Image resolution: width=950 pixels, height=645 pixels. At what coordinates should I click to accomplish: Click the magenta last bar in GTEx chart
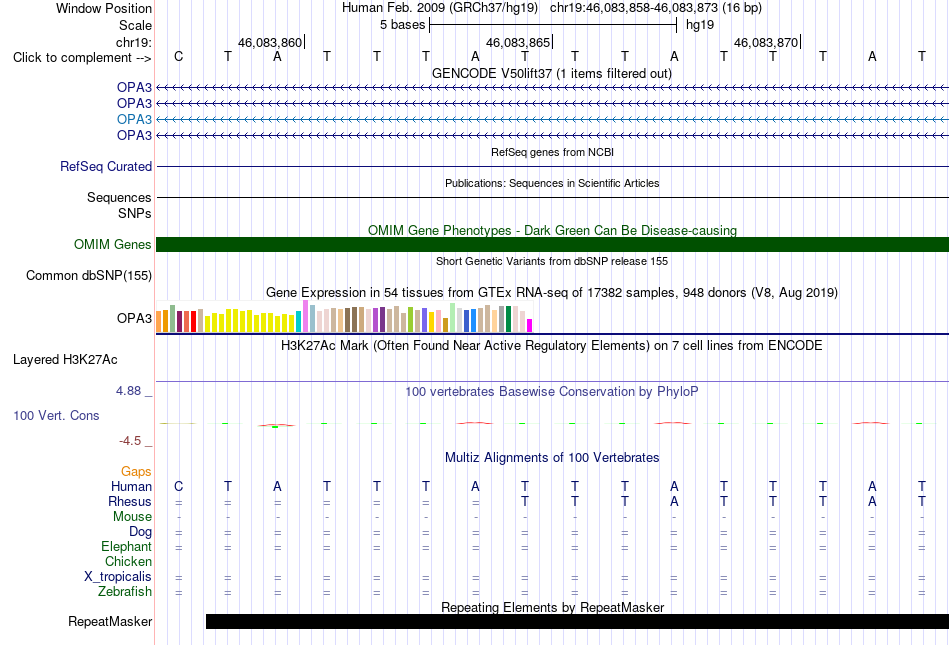coord(530,325)
